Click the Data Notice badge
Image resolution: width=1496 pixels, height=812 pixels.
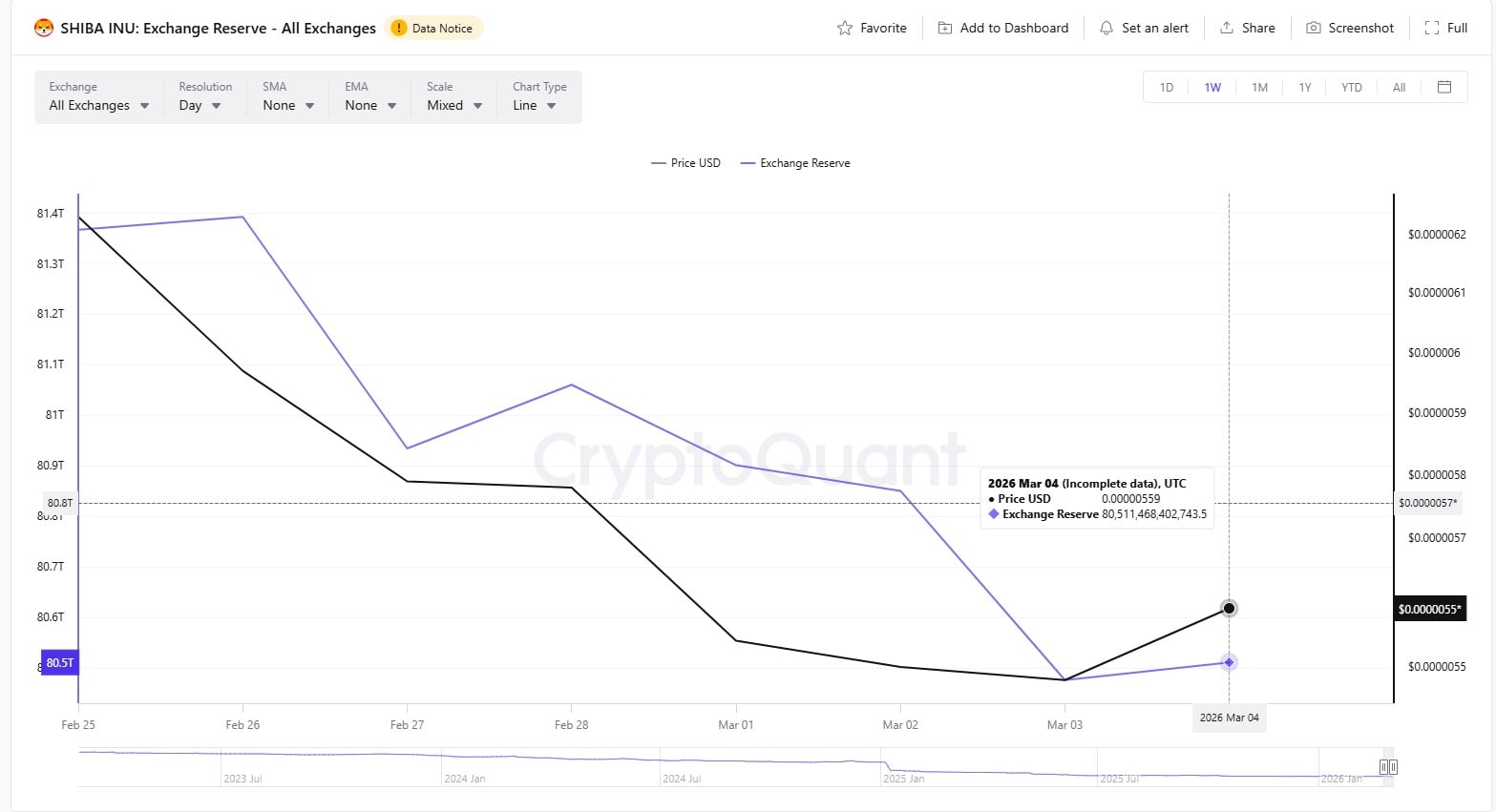[434, 29]
